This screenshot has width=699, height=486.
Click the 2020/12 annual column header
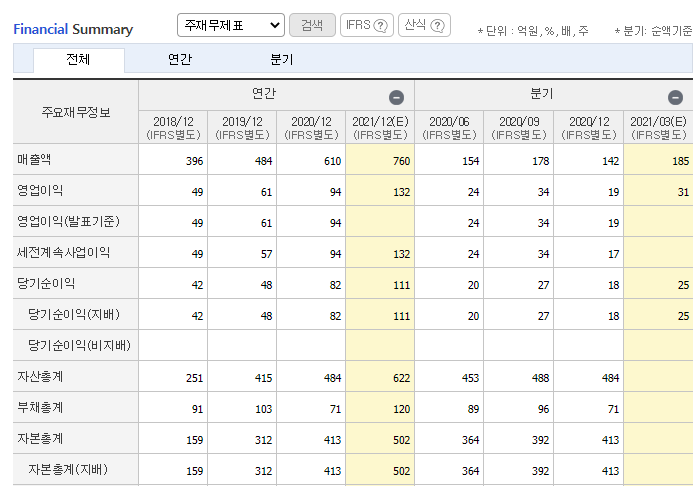click(x=312, y=128)
